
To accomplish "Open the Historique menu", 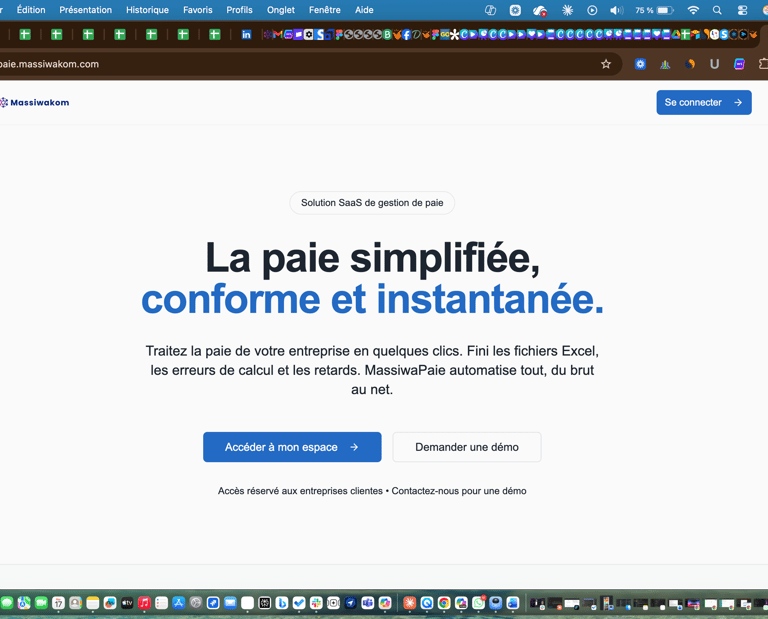I will pos(147,10).
